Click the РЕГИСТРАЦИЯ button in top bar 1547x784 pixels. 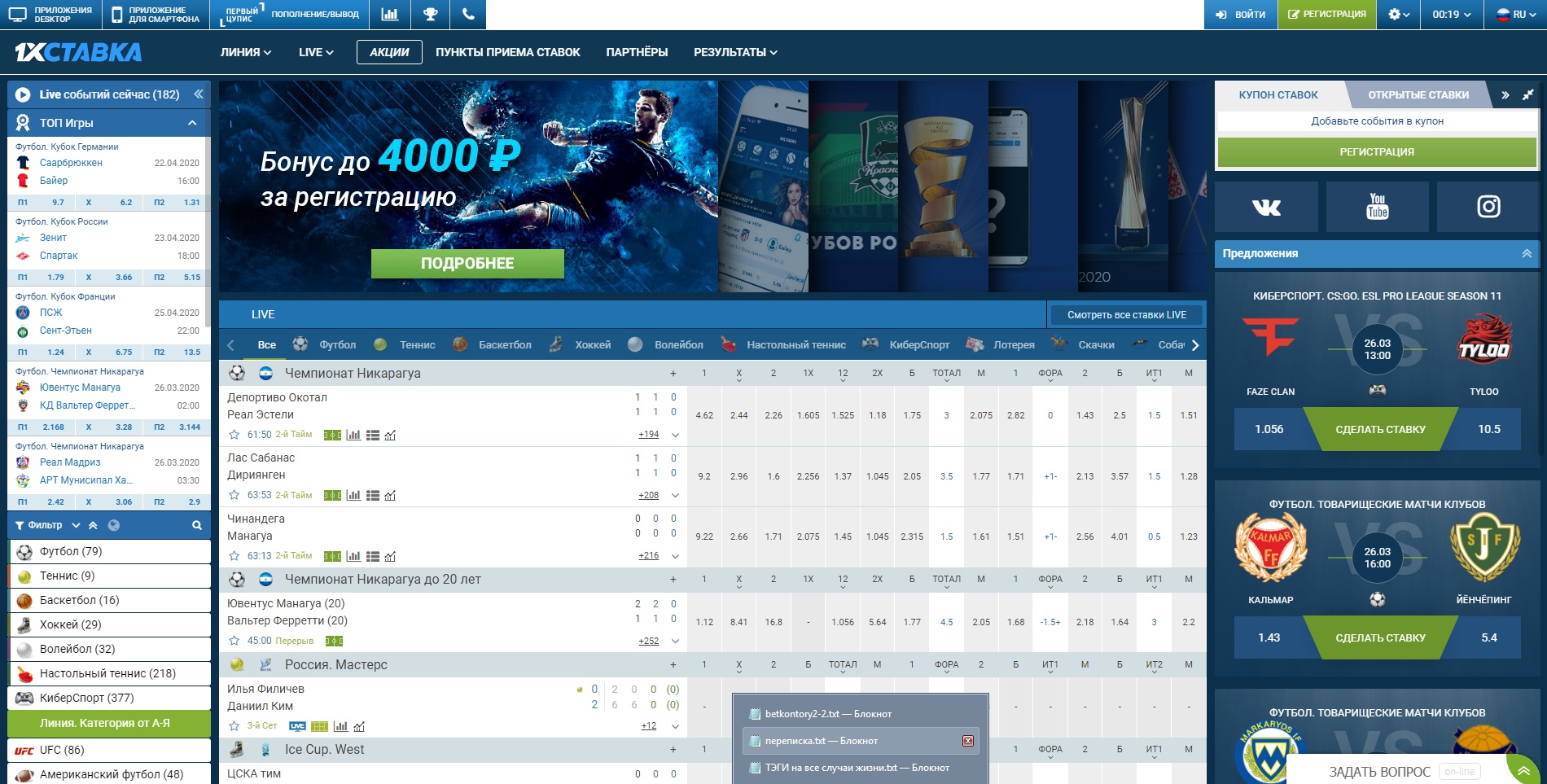point(1327,15)
